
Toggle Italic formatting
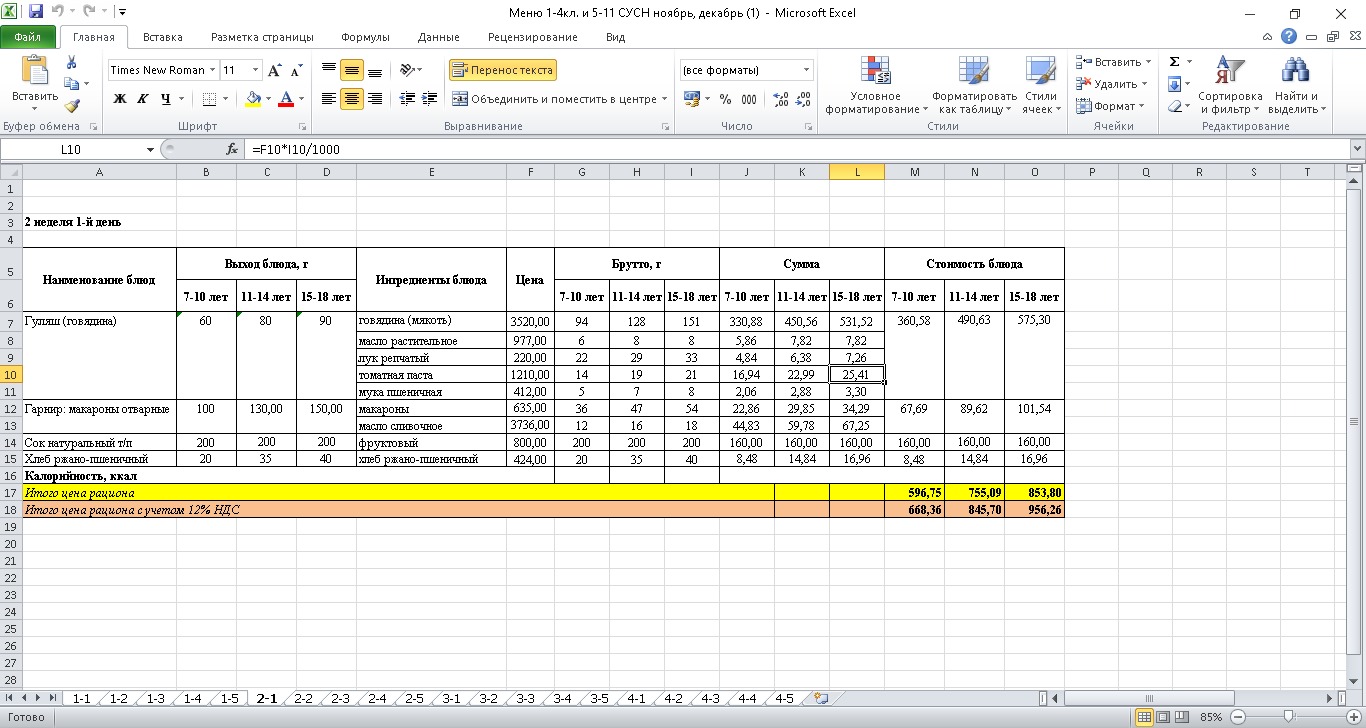(142, 99)
